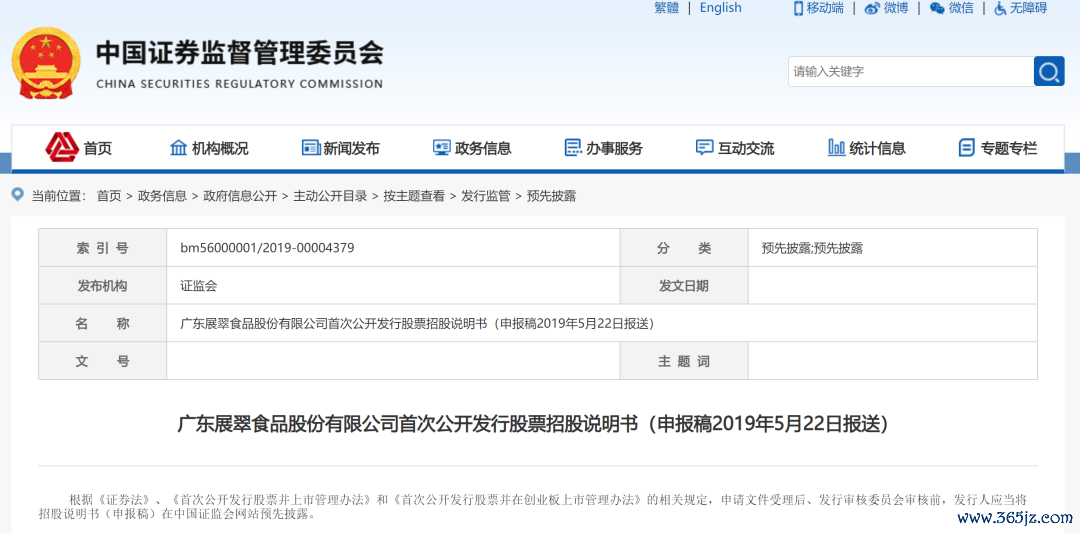Open the 移动端 mobile link
This screenshot has width=1080, height=533.
click(x=825, y=8)
